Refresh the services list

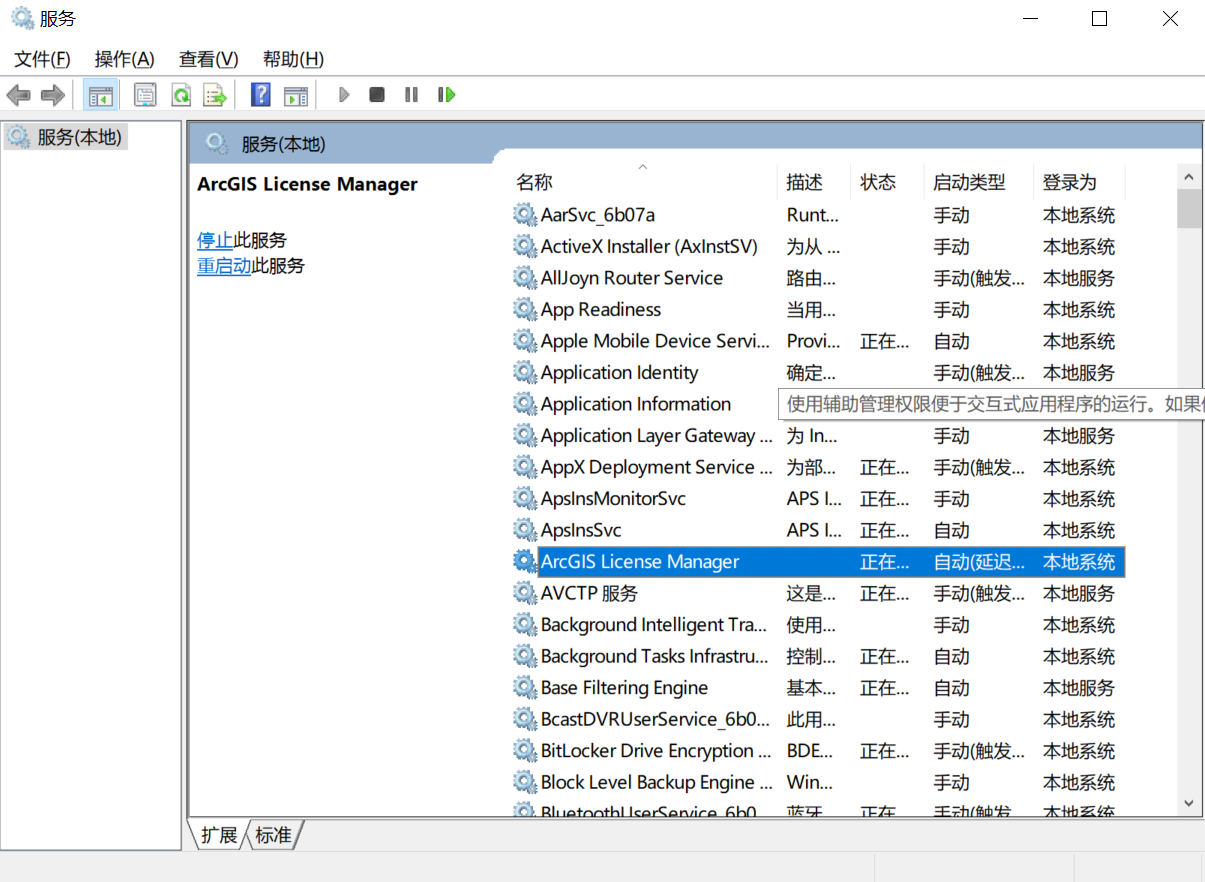[x=181, y=94]
